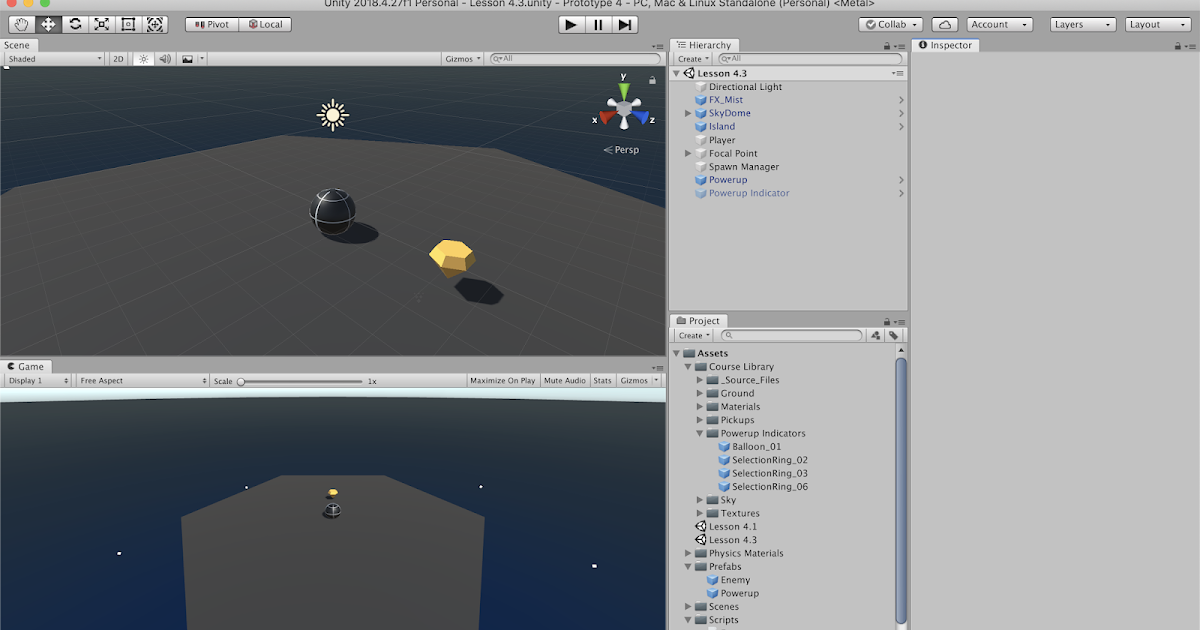1200x630 pixels.
Task: Enable Maximize On Play
Action: [x=502, y=380]
